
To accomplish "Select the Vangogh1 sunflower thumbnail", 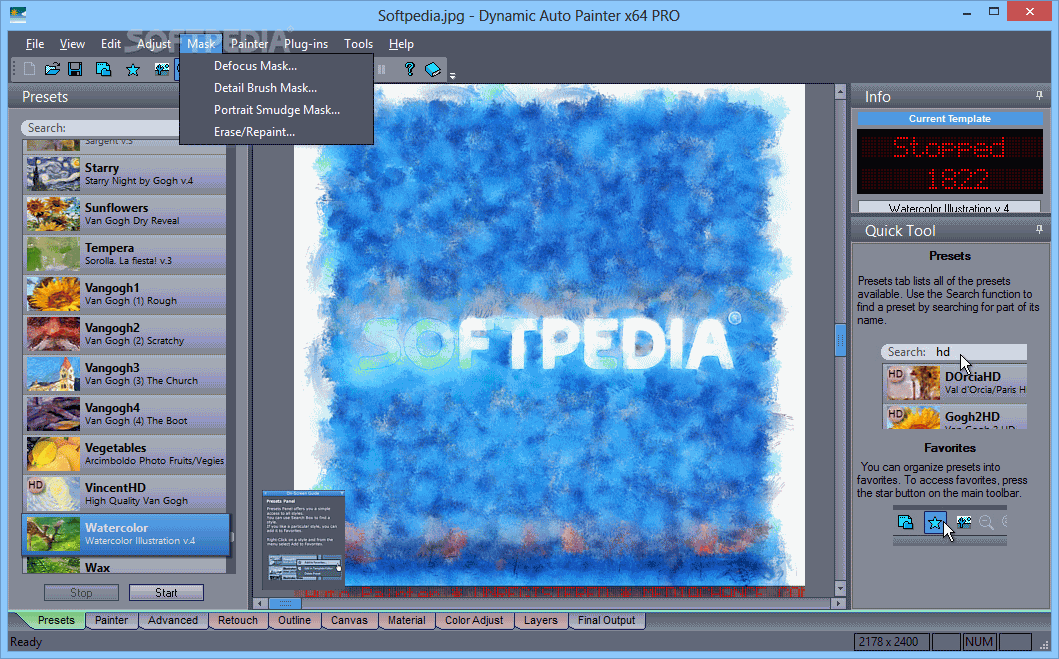I will coord(53,293).
